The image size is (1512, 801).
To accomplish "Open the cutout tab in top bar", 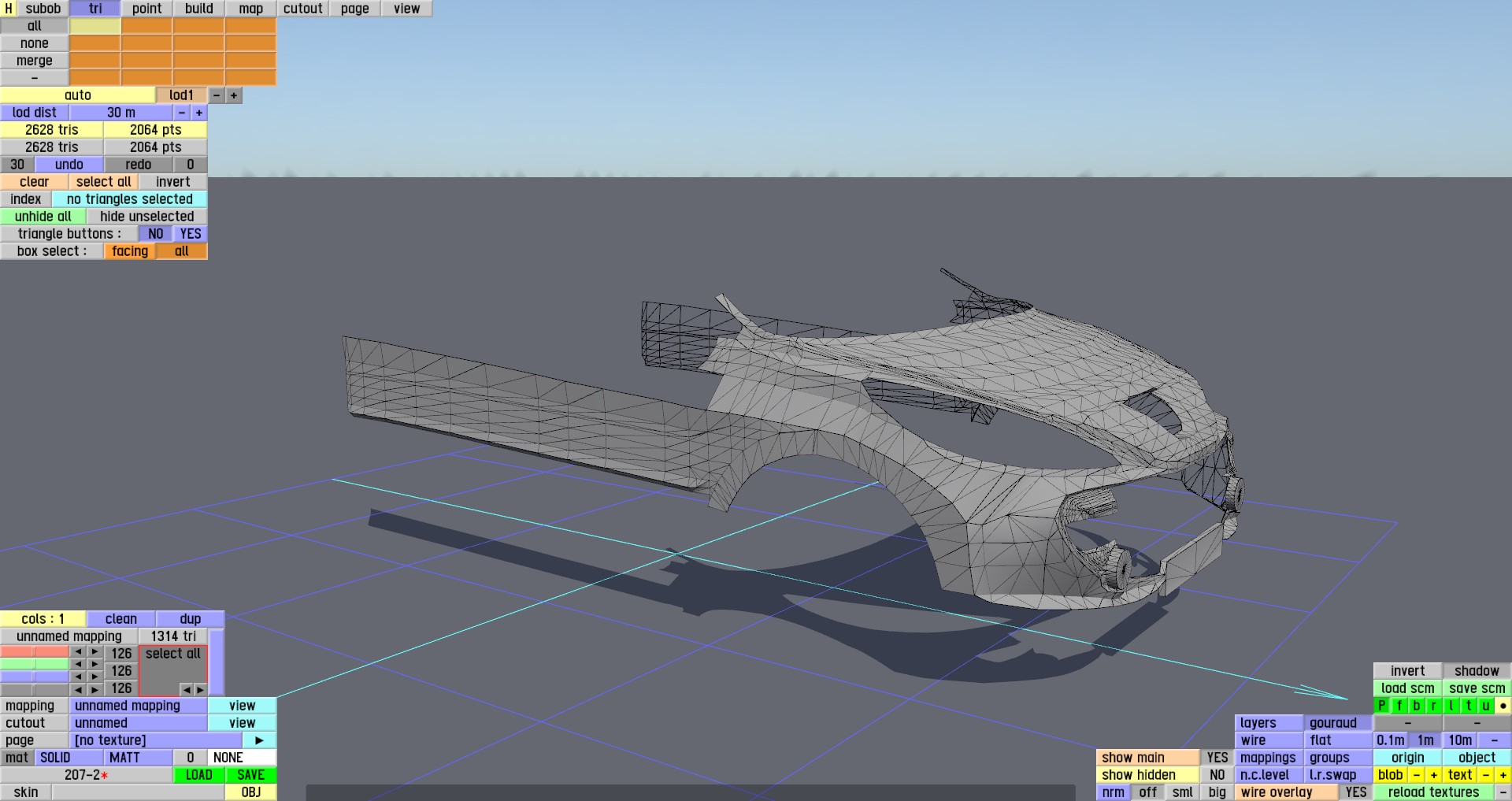I will [x=303, y=9].
